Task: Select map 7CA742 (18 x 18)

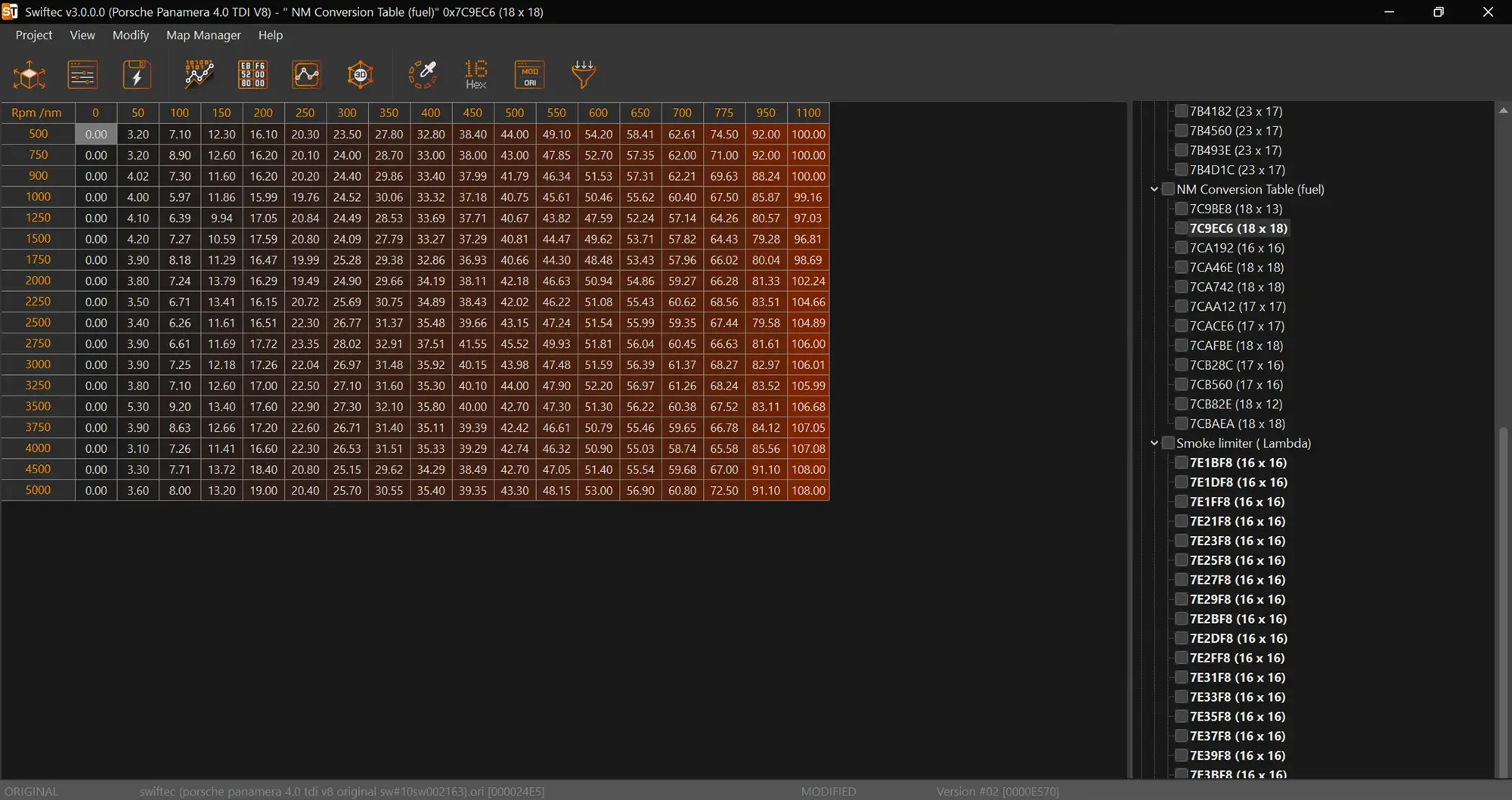Action: 1237,287
